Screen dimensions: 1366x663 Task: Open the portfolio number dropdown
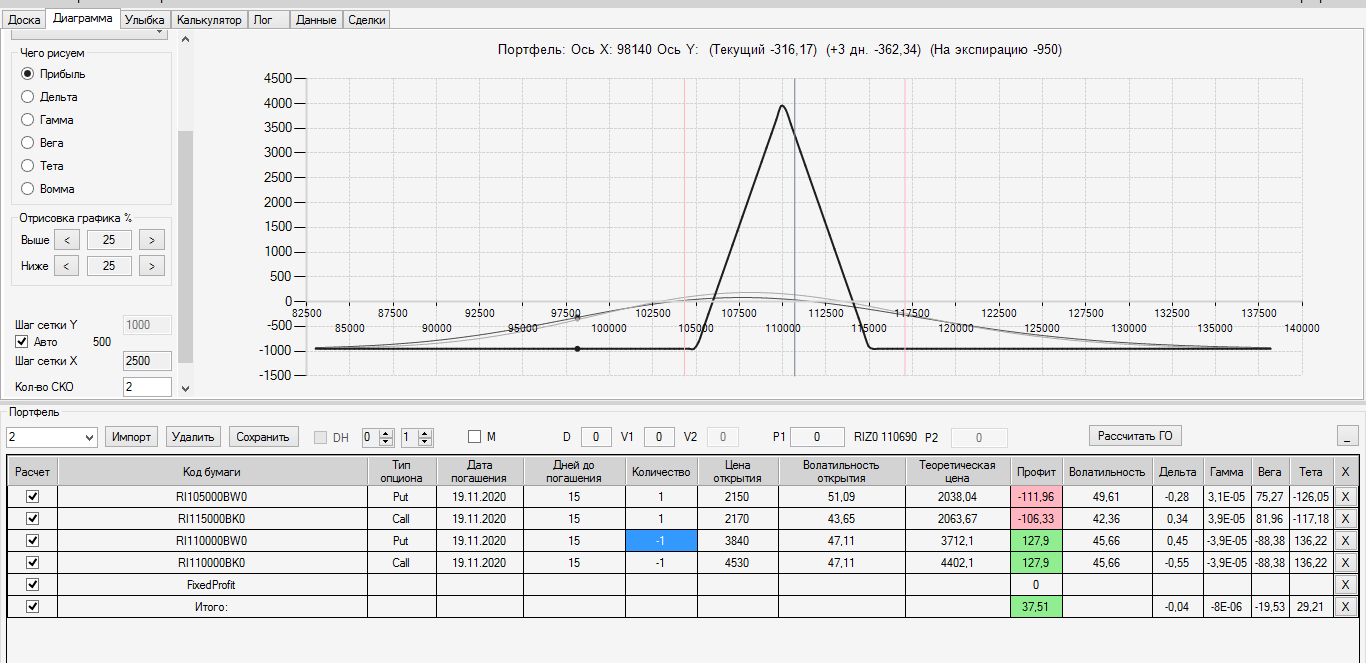click(88, 437)
